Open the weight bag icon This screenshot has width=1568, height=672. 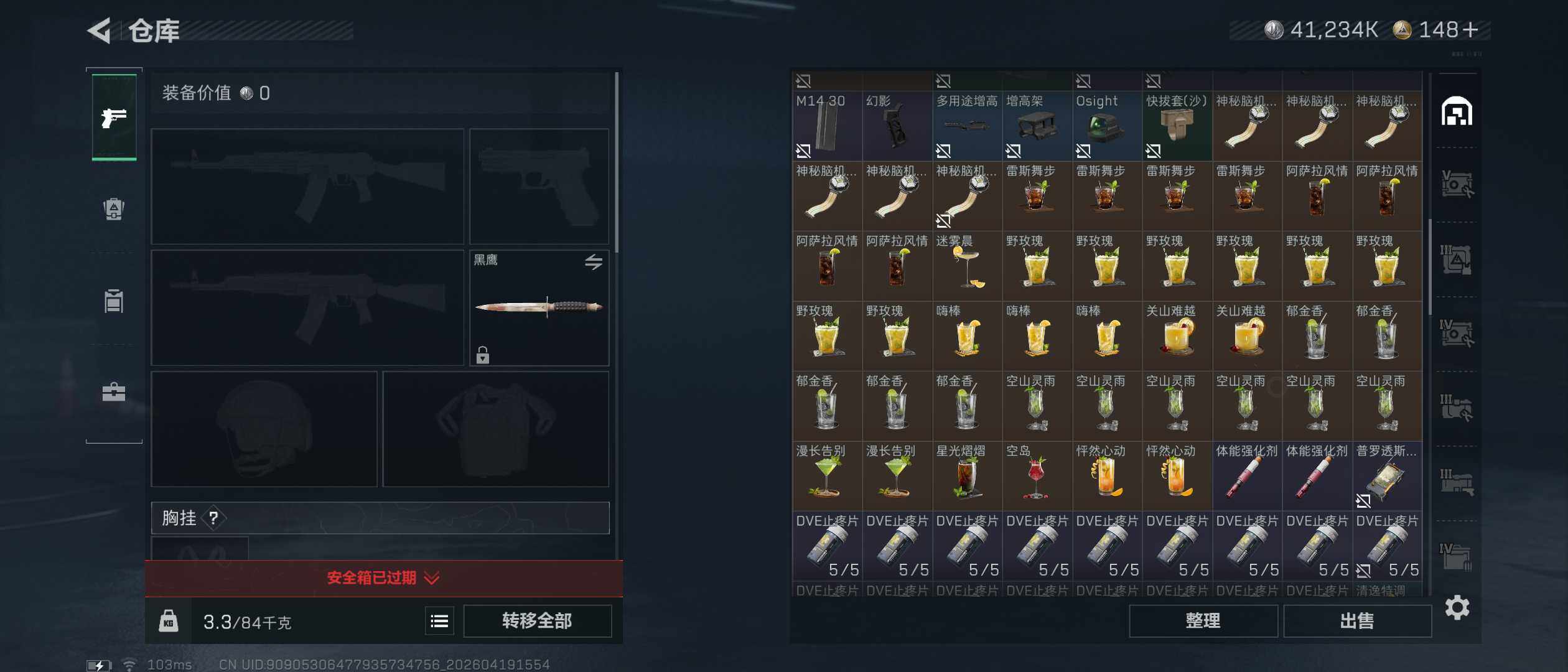pyautogui.click(x=168, y=620)
